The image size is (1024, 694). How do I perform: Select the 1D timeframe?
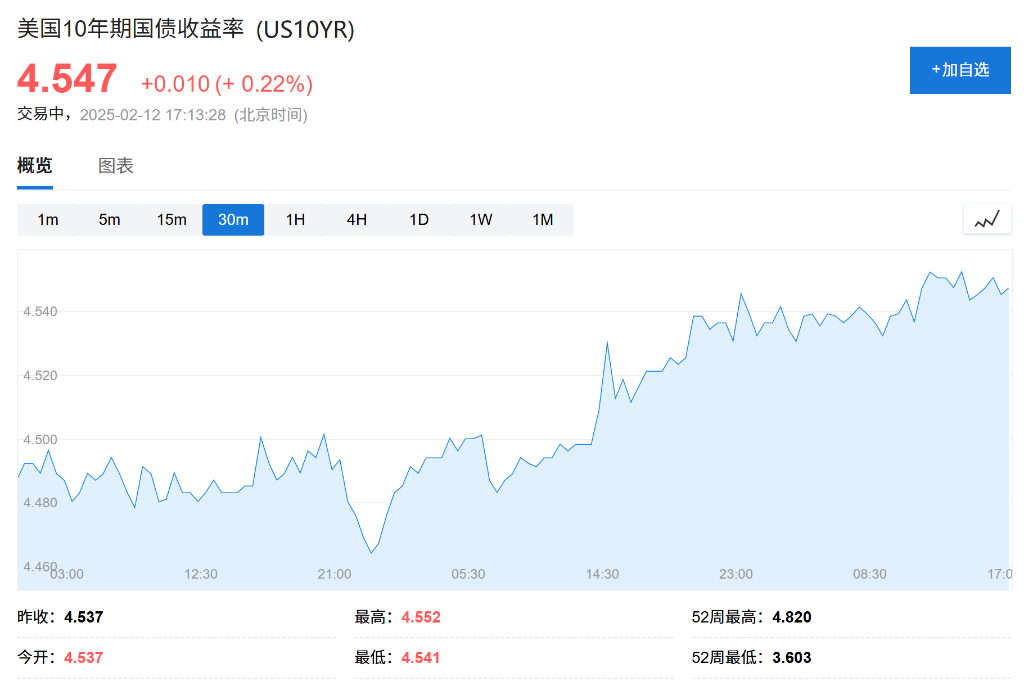(x=419, y=219)
